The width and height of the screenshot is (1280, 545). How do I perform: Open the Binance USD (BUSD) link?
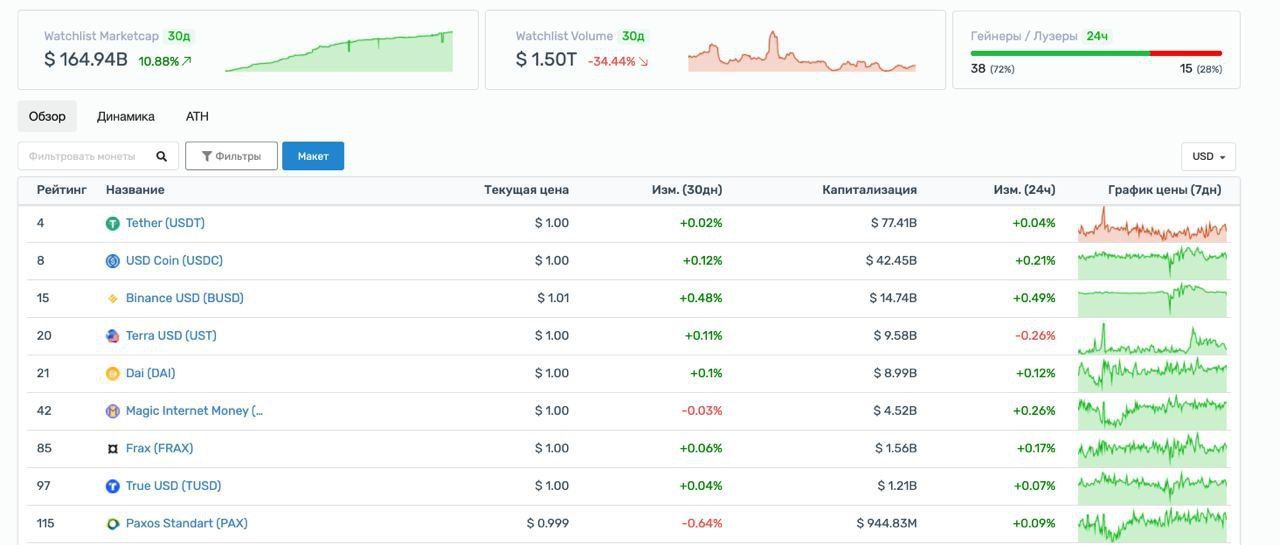click(x=185, y=298)
